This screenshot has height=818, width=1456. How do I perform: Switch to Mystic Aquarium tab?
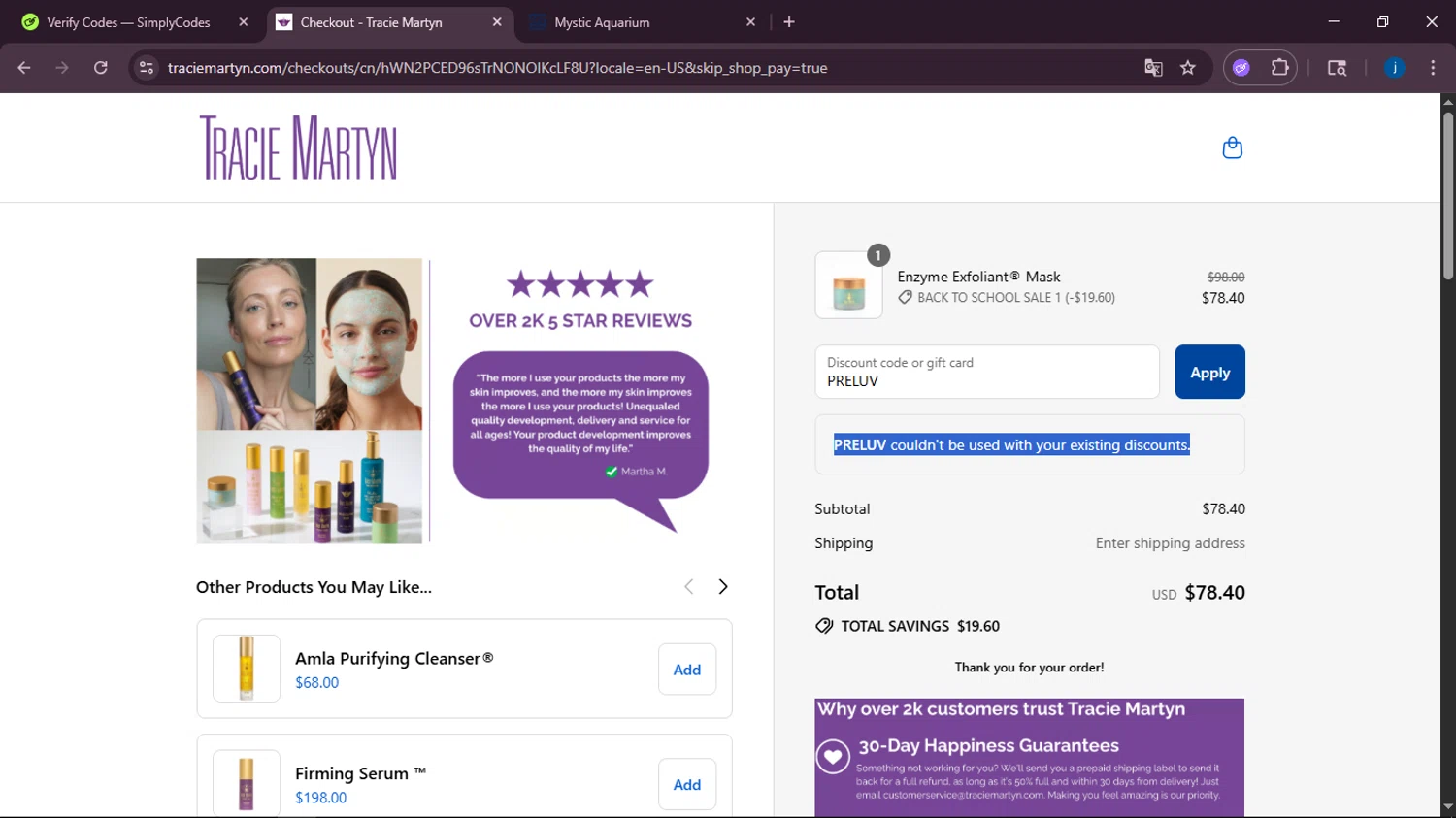click(602, 22)
